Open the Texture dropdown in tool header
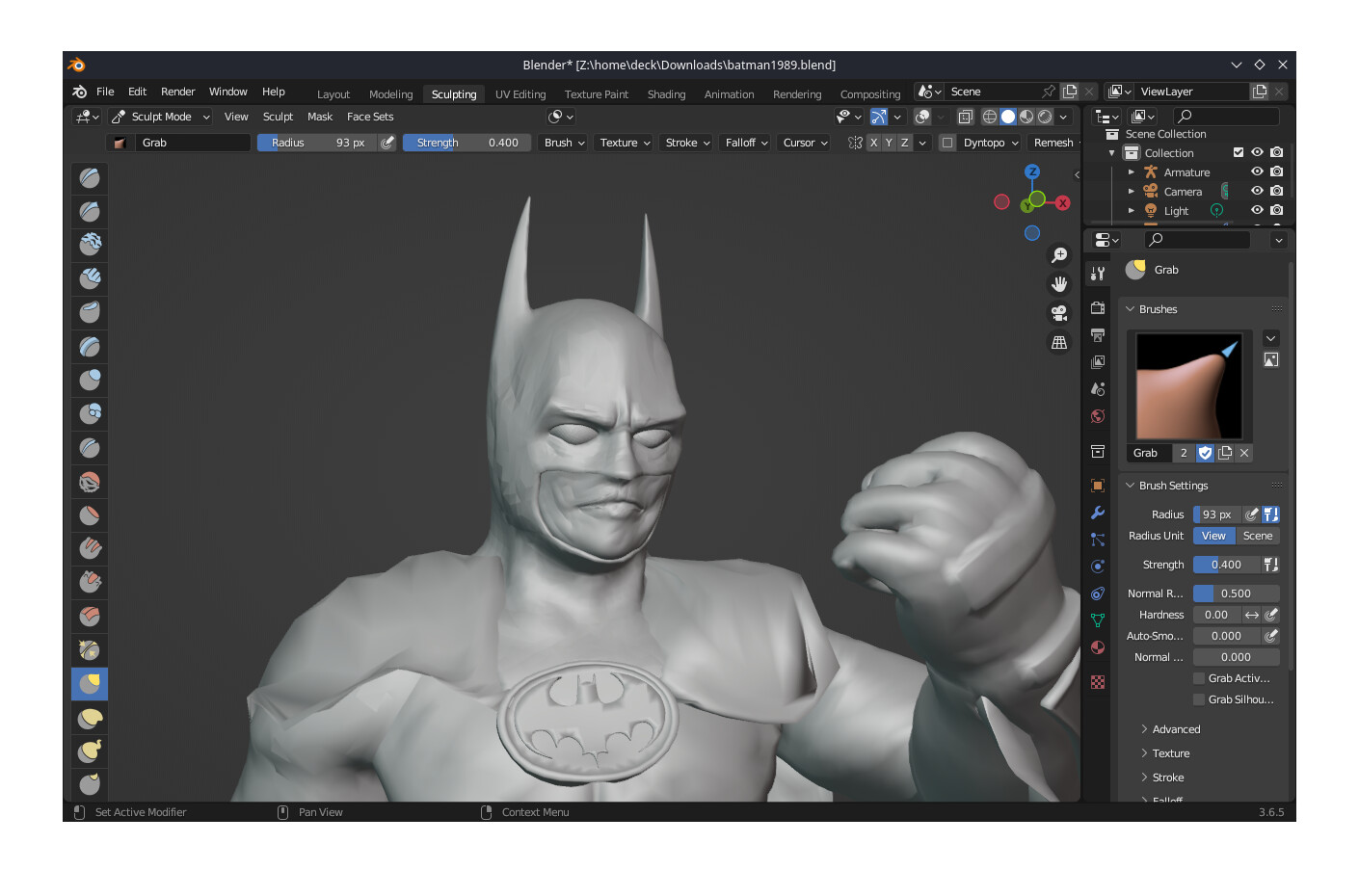 point(625,143)
